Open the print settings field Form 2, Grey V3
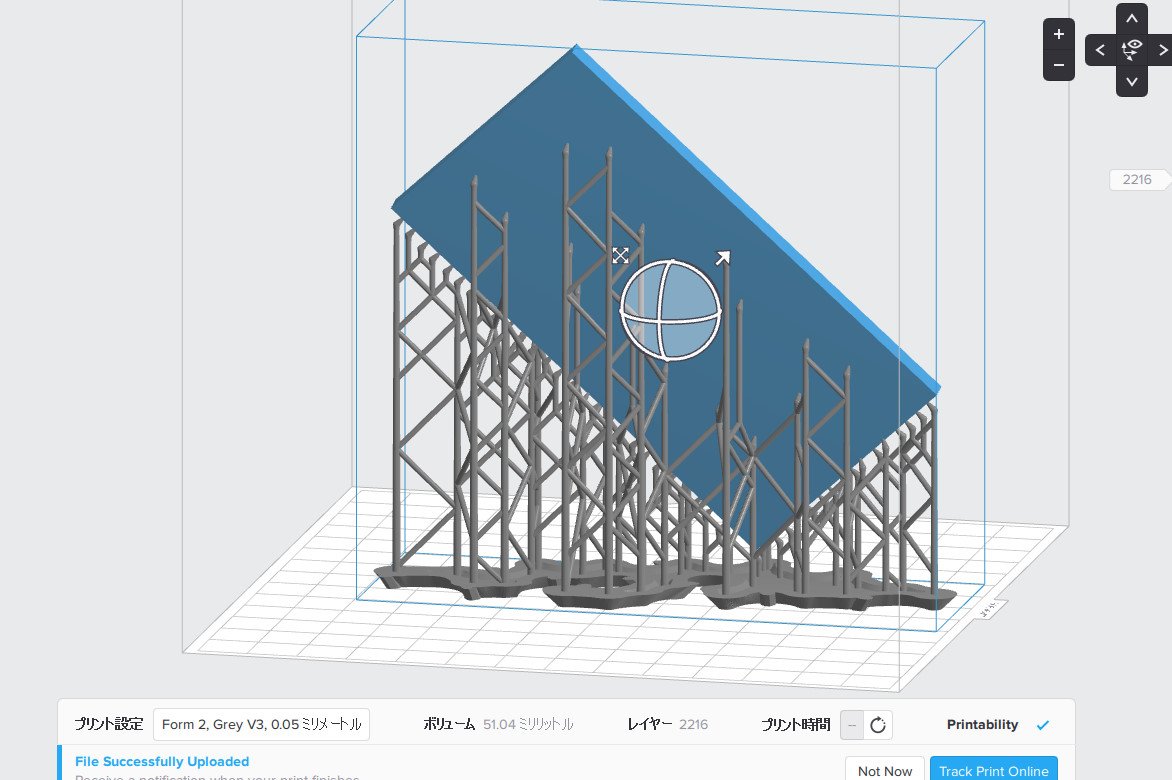 (x=261, y=725)
